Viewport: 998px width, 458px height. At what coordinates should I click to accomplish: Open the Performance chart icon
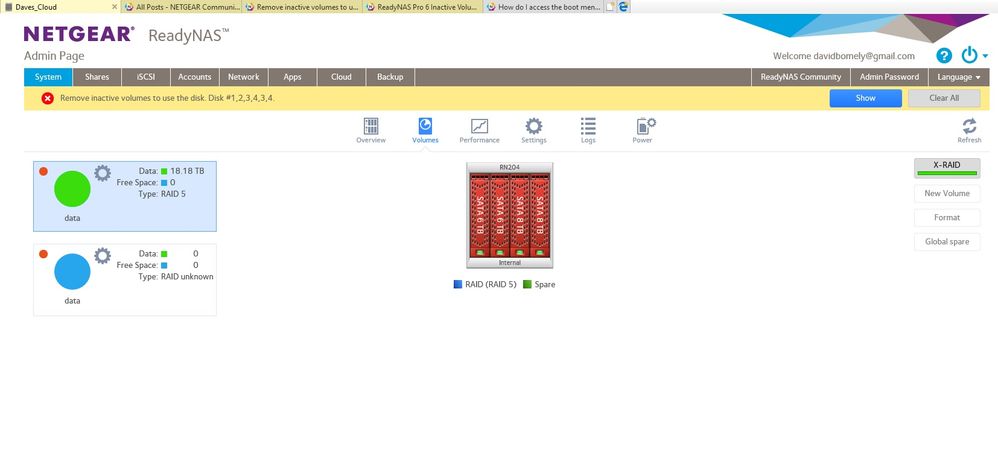[x=479, y=126]
